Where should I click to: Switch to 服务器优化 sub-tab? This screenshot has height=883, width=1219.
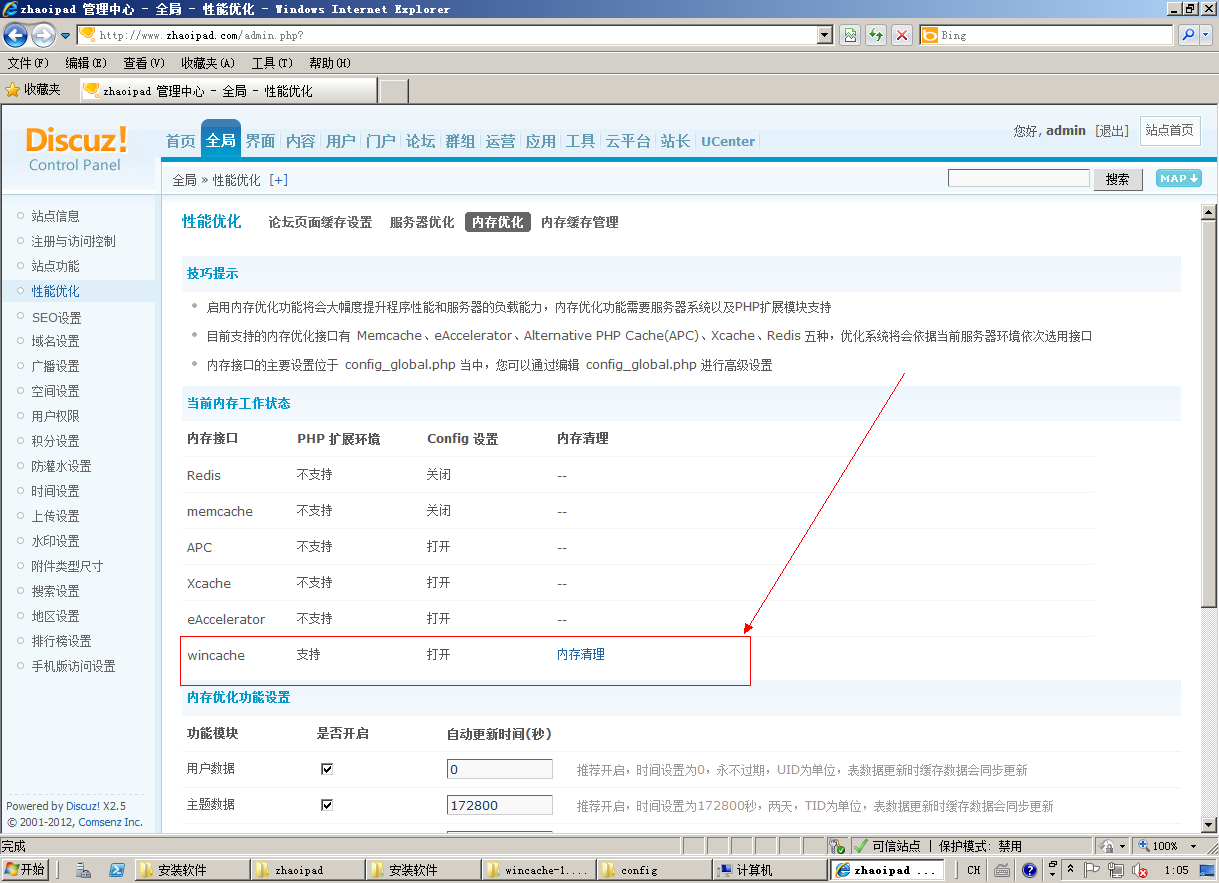(422, 222)
